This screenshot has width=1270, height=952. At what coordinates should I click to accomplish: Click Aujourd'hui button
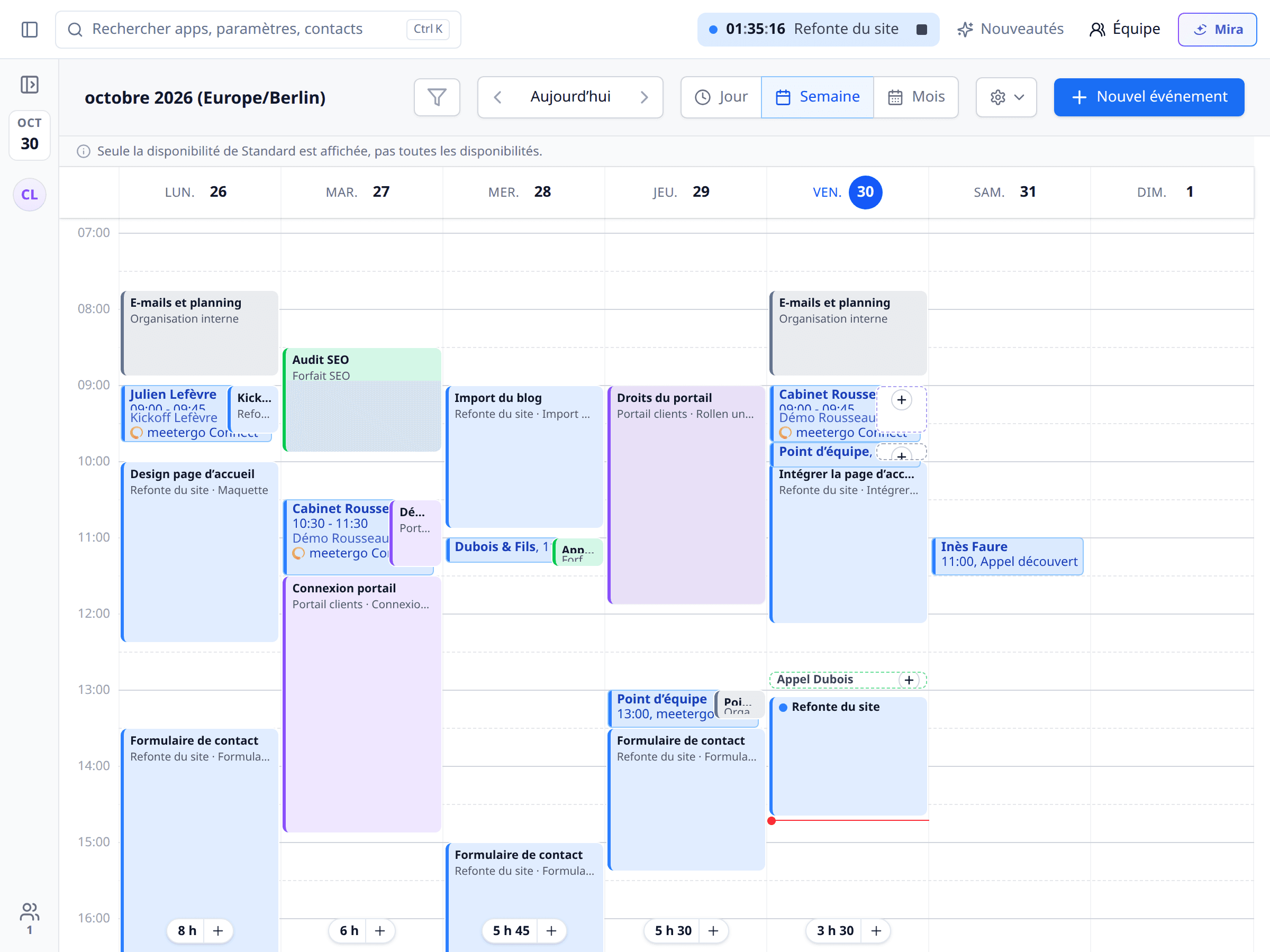coord(570,97)
